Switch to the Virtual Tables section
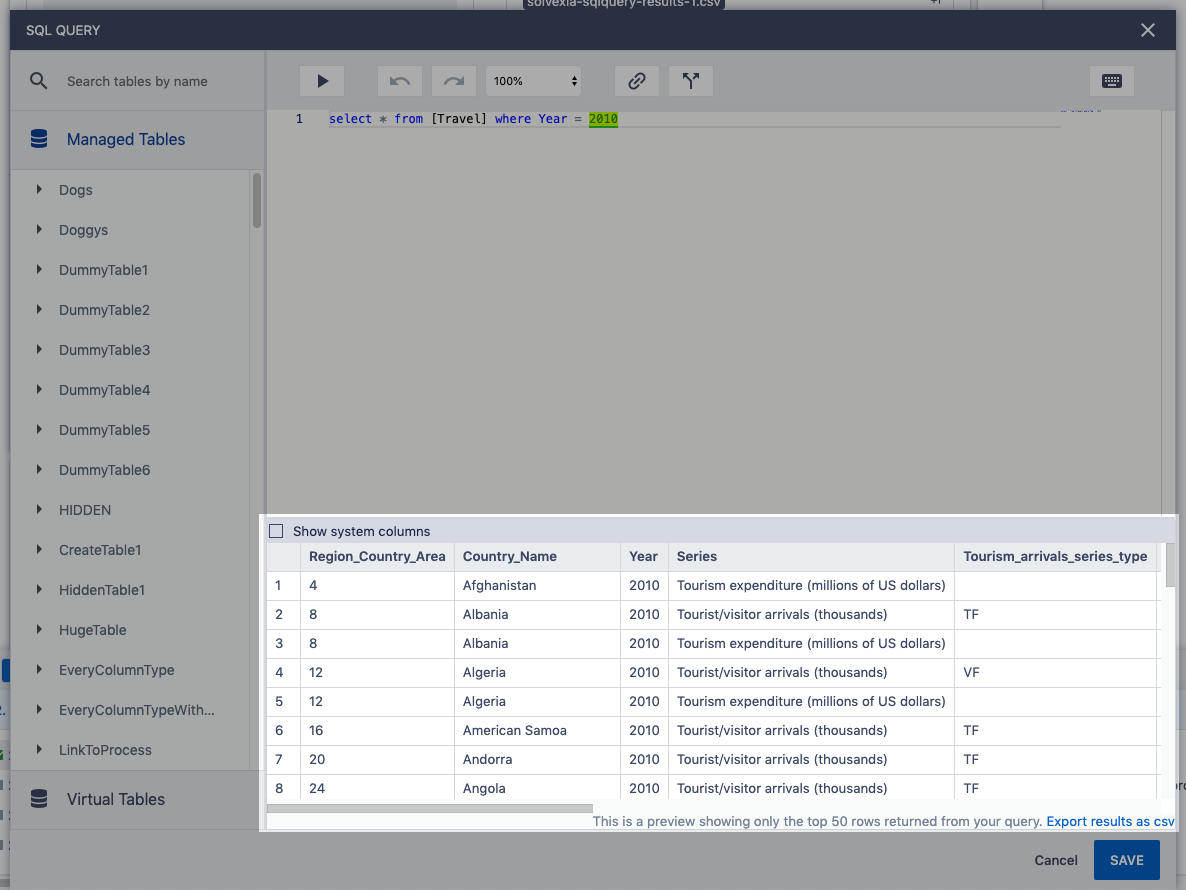1186x890 pixels. 116,799
